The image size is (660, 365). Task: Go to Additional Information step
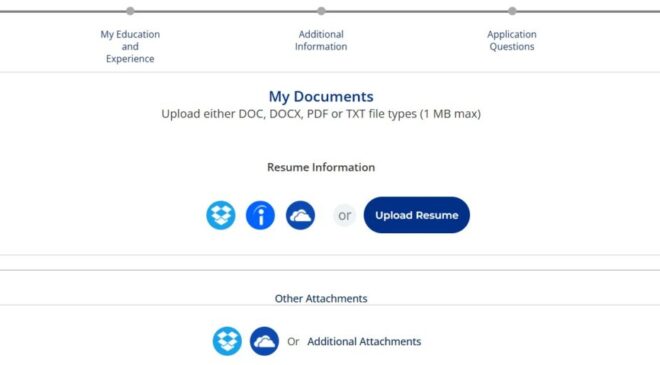[x=321, y=40]
